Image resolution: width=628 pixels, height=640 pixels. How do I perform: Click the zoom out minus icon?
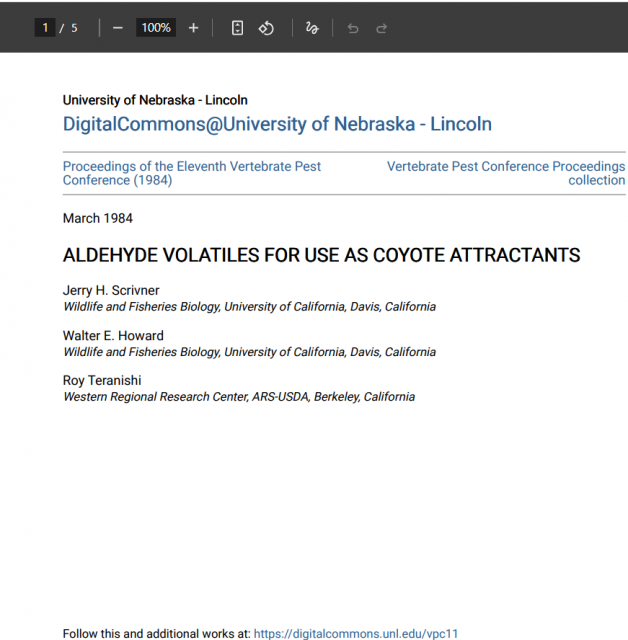click(118, 28)
